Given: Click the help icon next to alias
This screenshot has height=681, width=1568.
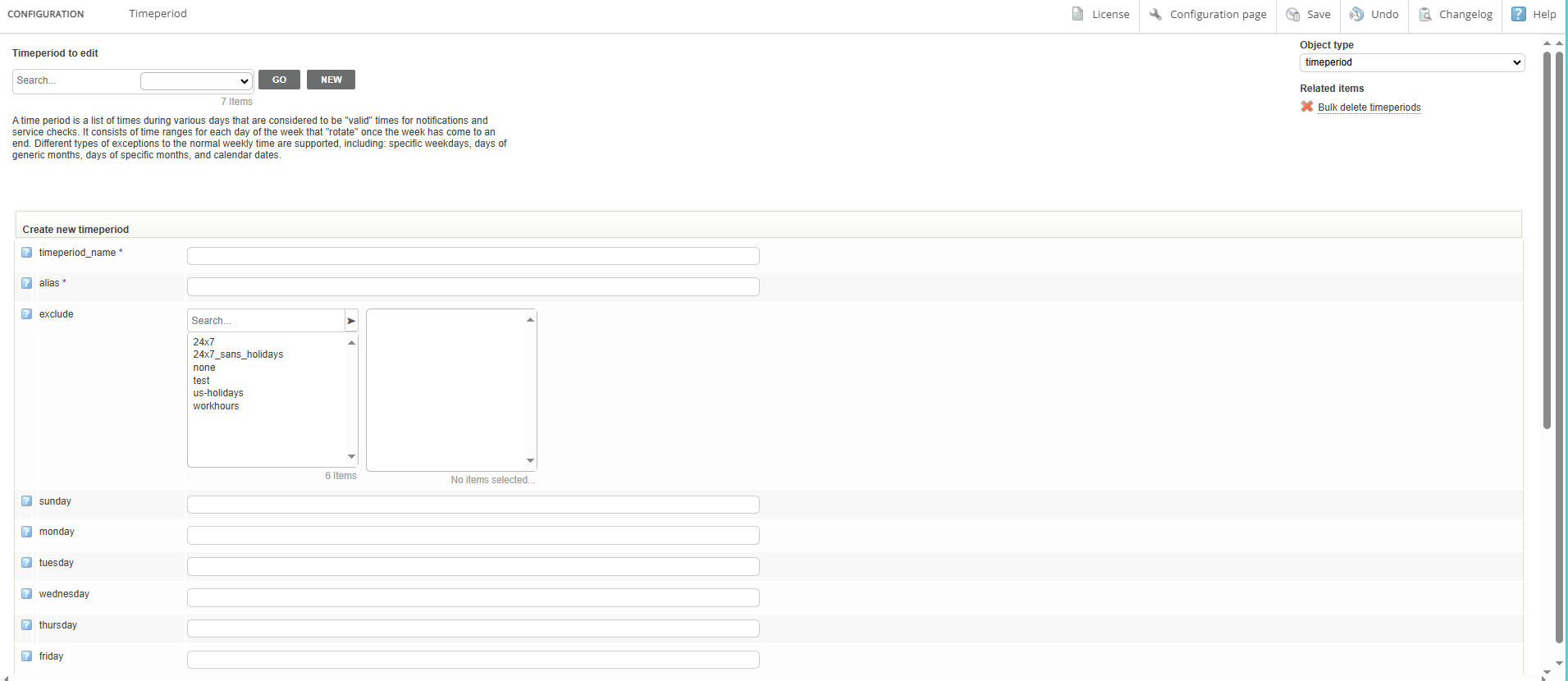Looking at the screenshot, I should pos(26,283).
